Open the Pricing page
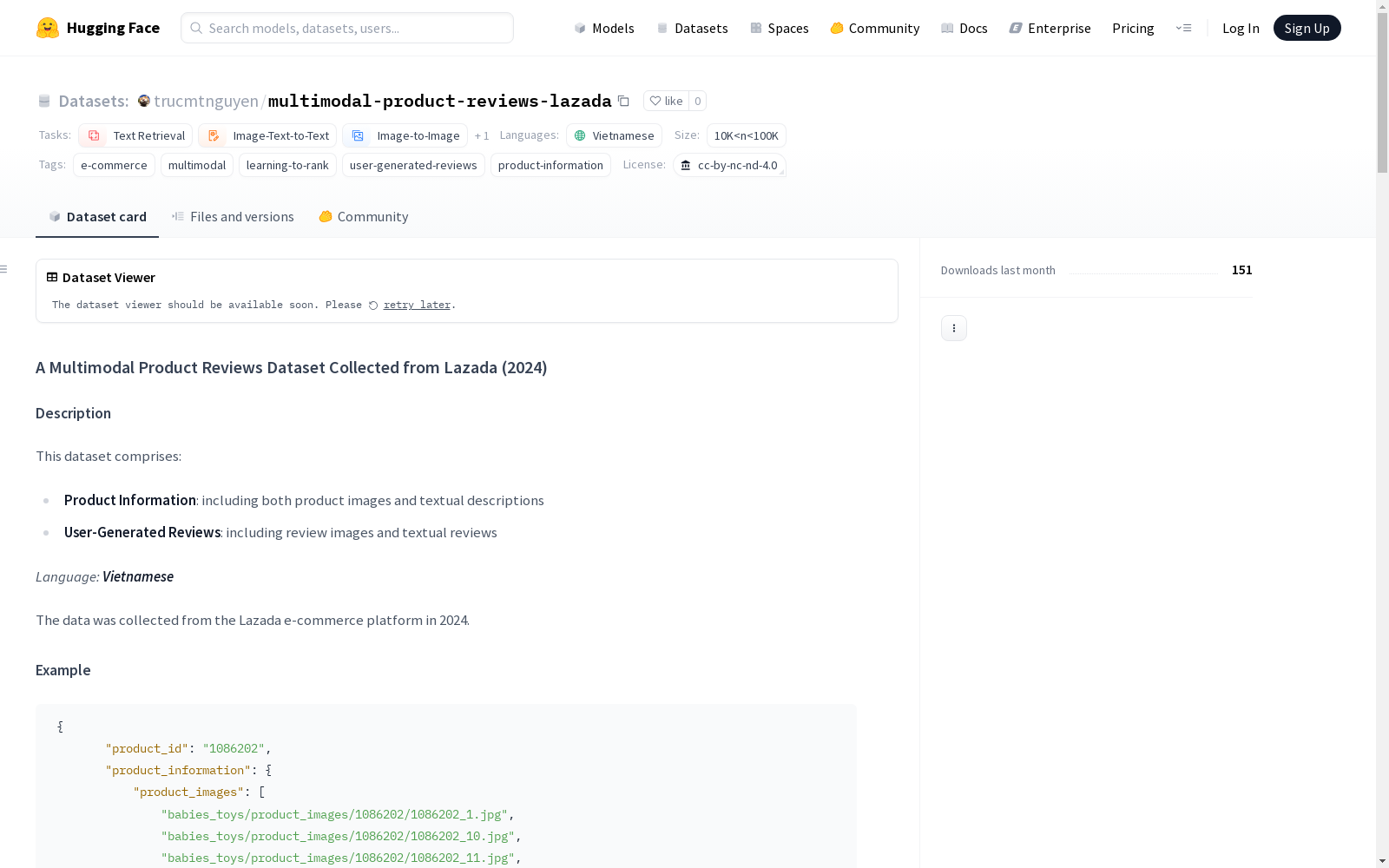 (1133, 28)
